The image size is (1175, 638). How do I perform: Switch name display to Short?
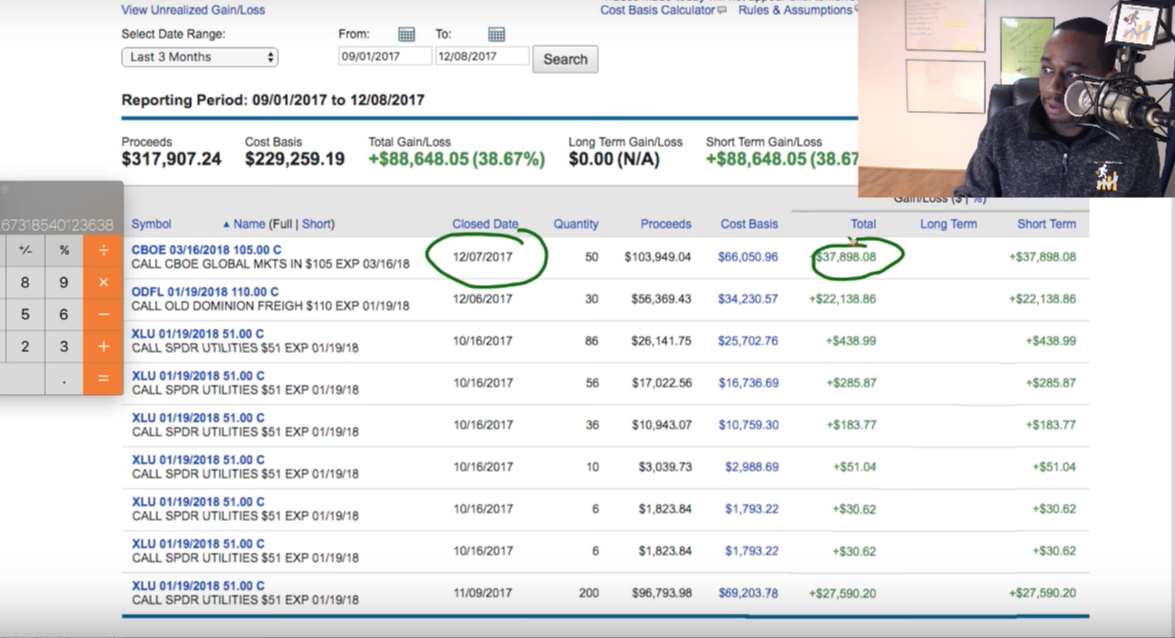point(315,224)
